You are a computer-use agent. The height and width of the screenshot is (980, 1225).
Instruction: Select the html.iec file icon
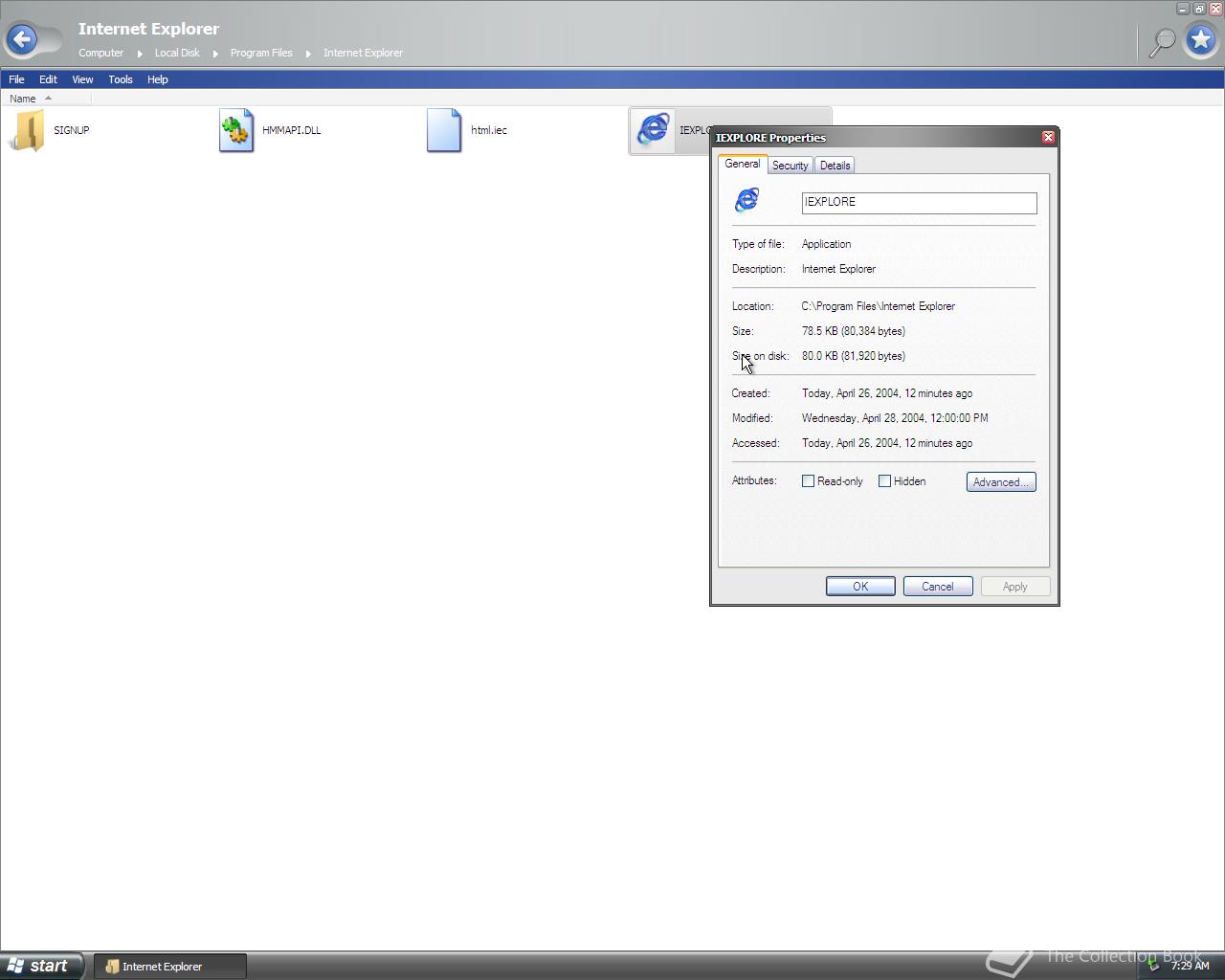click(444, 130)
